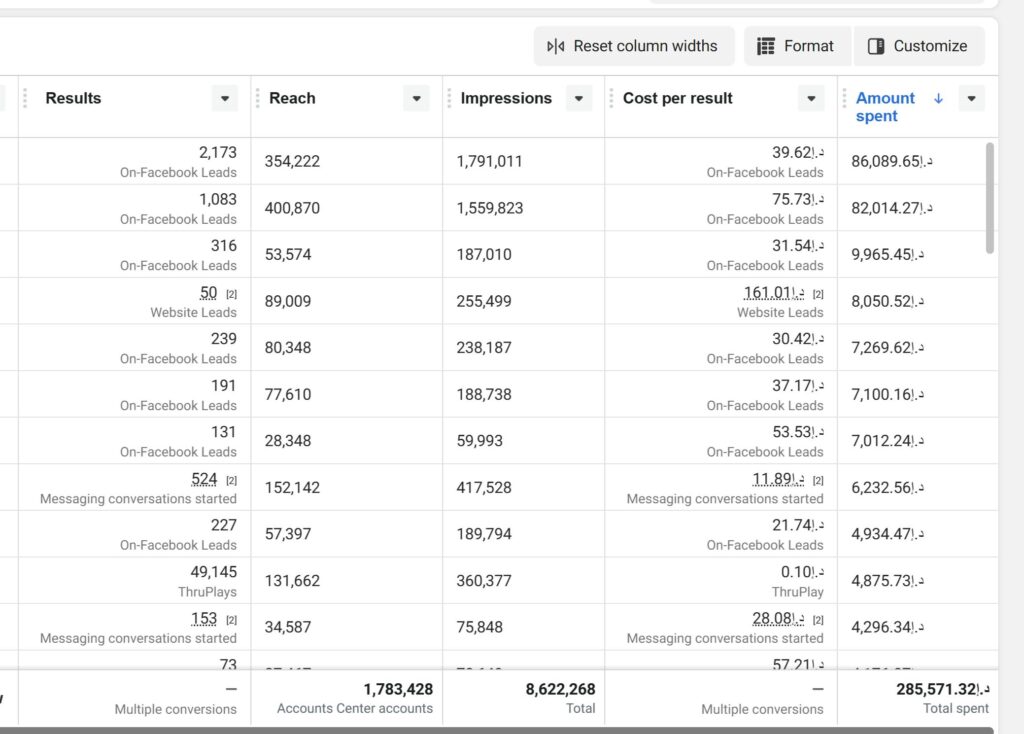
Task: Open the Cost per result dropdown
Action: pos(811,99)
